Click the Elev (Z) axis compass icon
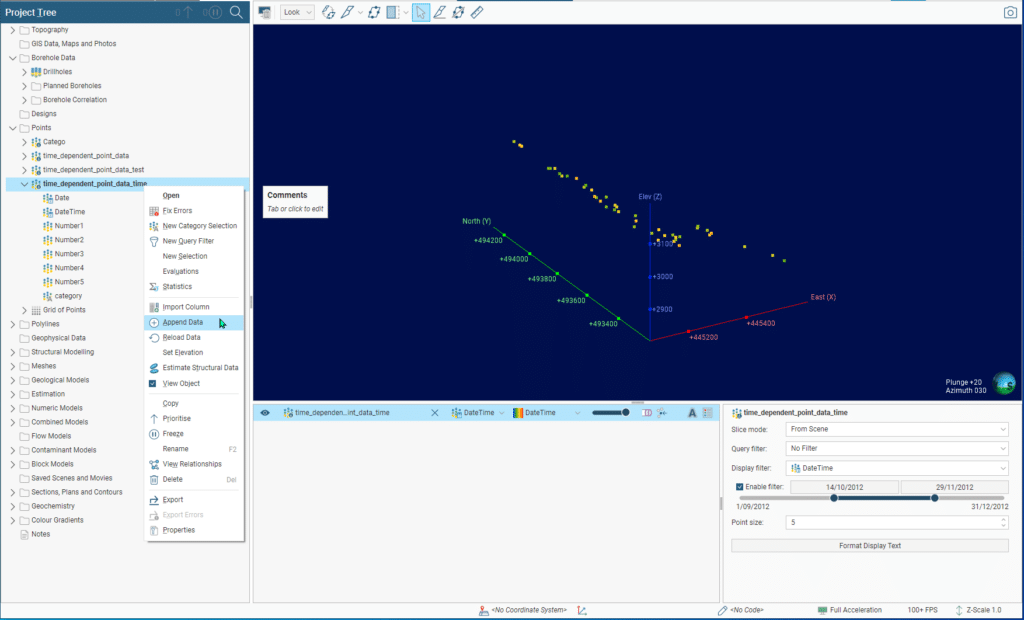 (1003, 383)
